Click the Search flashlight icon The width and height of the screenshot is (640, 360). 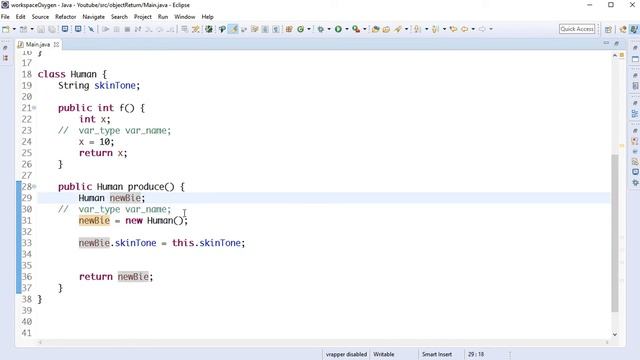point(398,29)
